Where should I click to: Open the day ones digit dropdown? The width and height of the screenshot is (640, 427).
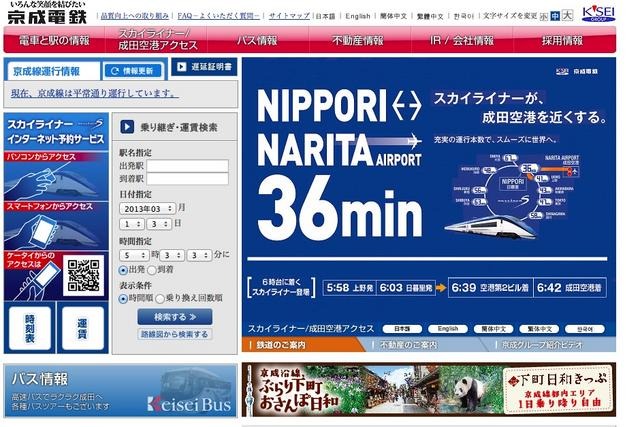(159, 224)
